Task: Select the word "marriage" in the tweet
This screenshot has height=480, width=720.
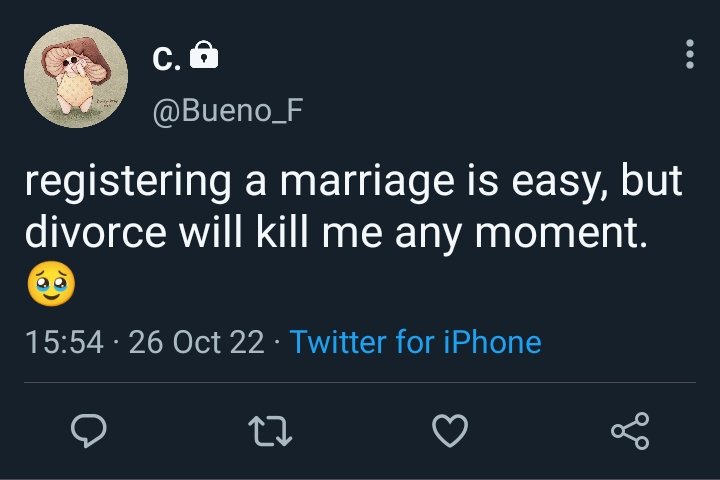Action: pyautogui.click(x=367, y=183)
